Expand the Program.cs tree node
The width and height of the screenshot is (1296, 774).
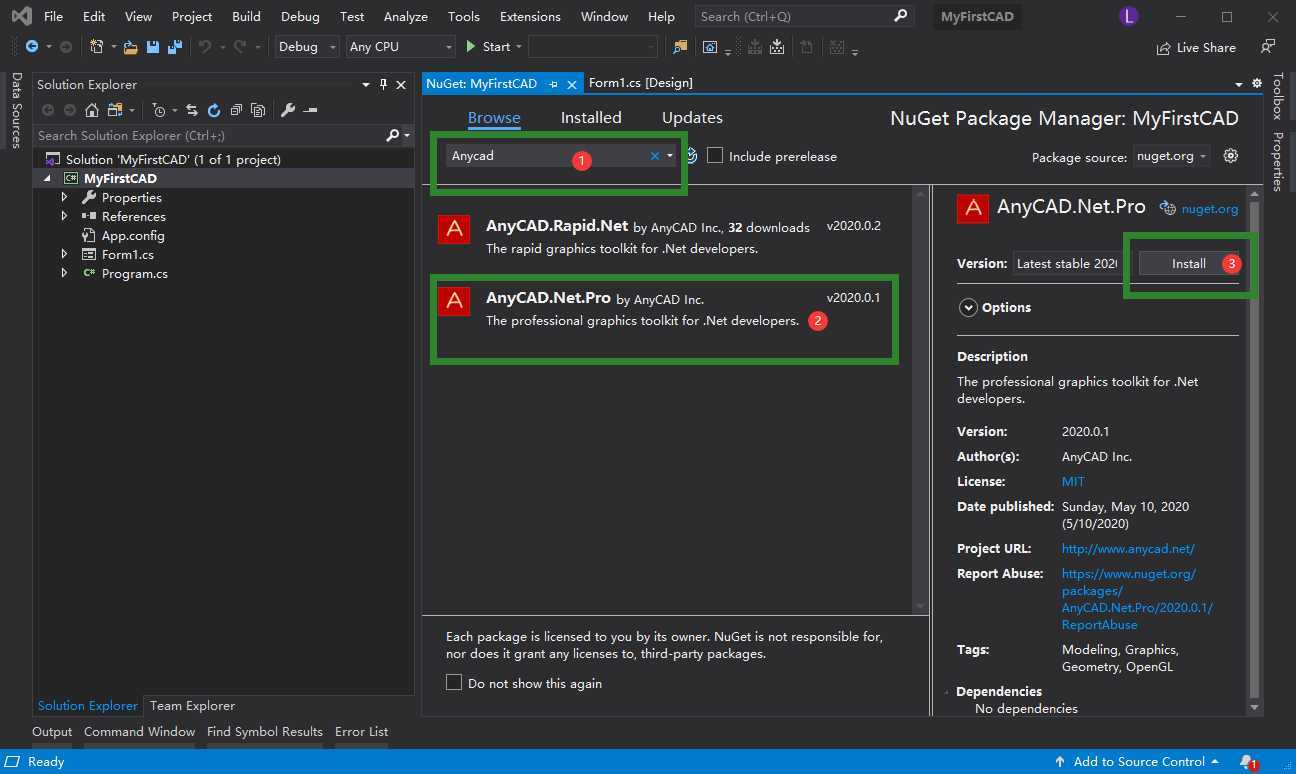pyautogui.click(x=65, y=273)
